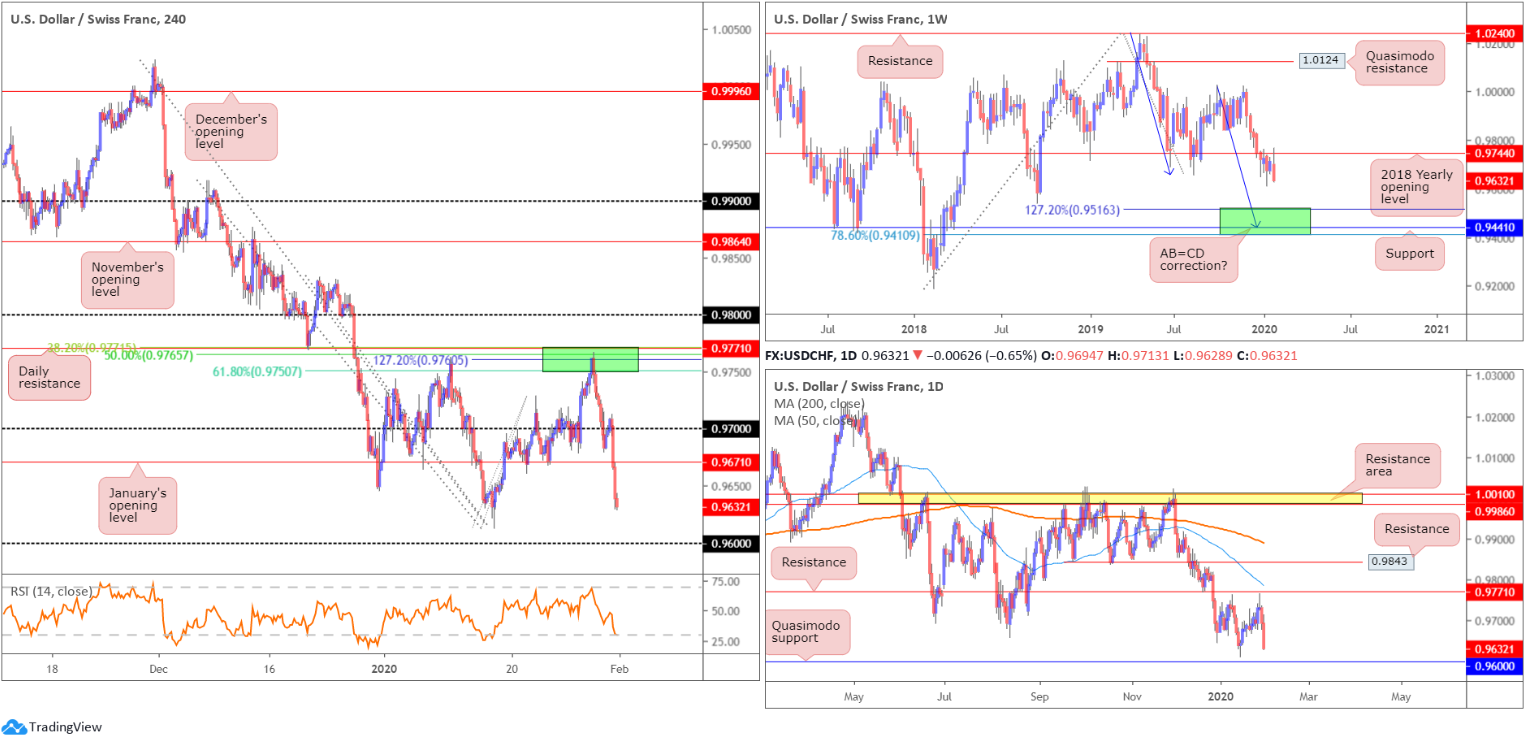Click the TradingView logo icon

pos(14,727)
